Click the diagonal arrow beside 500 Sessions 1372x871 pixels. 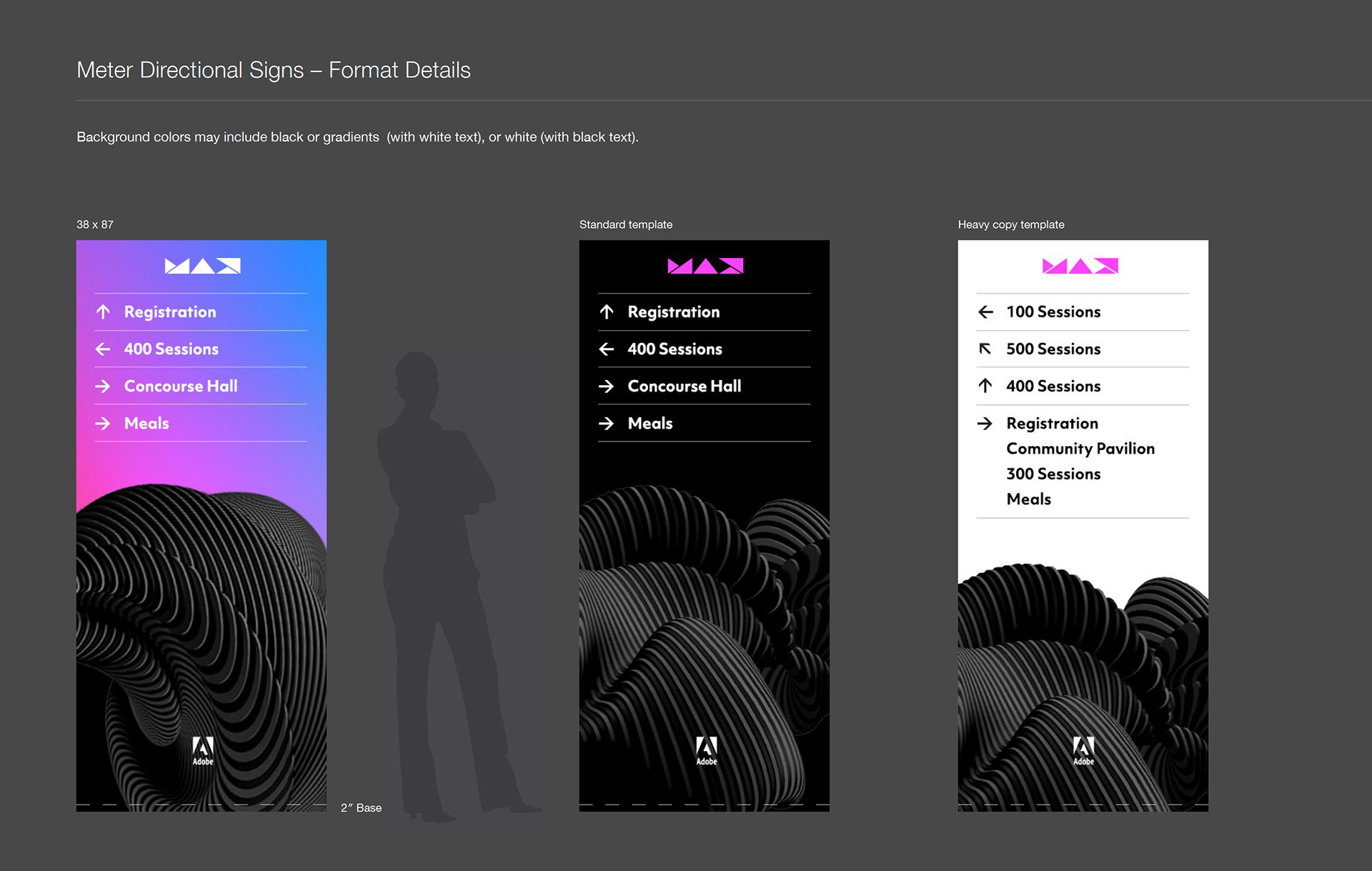pyautogui.click(x=985, y=349)
